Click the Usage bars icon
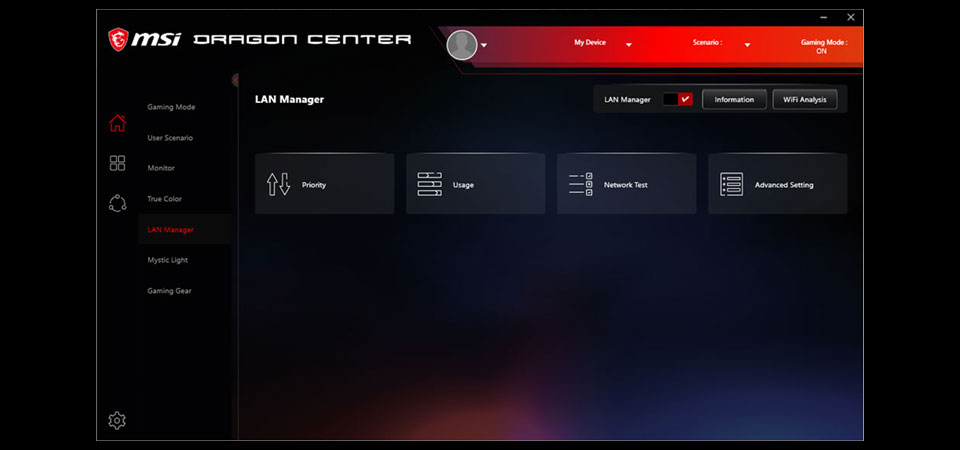This screenshot has height=450, width=960. point(429,184)
